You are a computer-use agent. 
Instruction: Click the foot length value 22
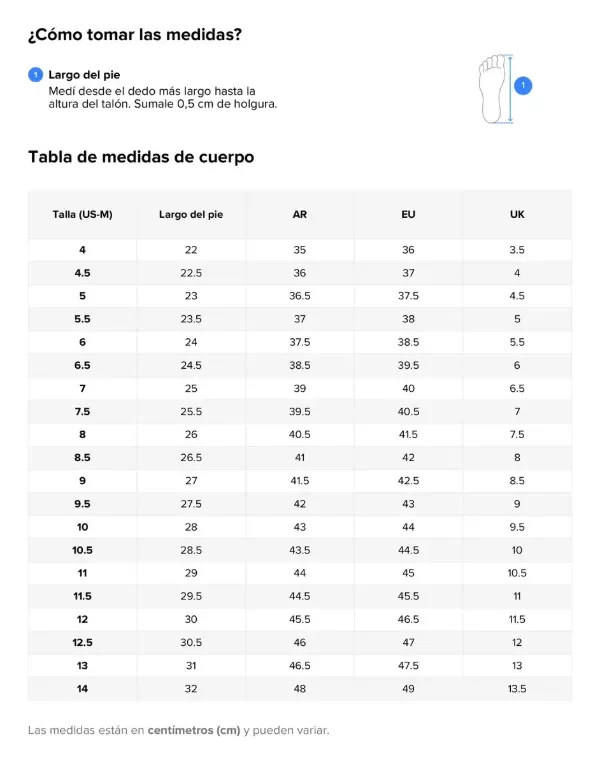click(191, 250)
